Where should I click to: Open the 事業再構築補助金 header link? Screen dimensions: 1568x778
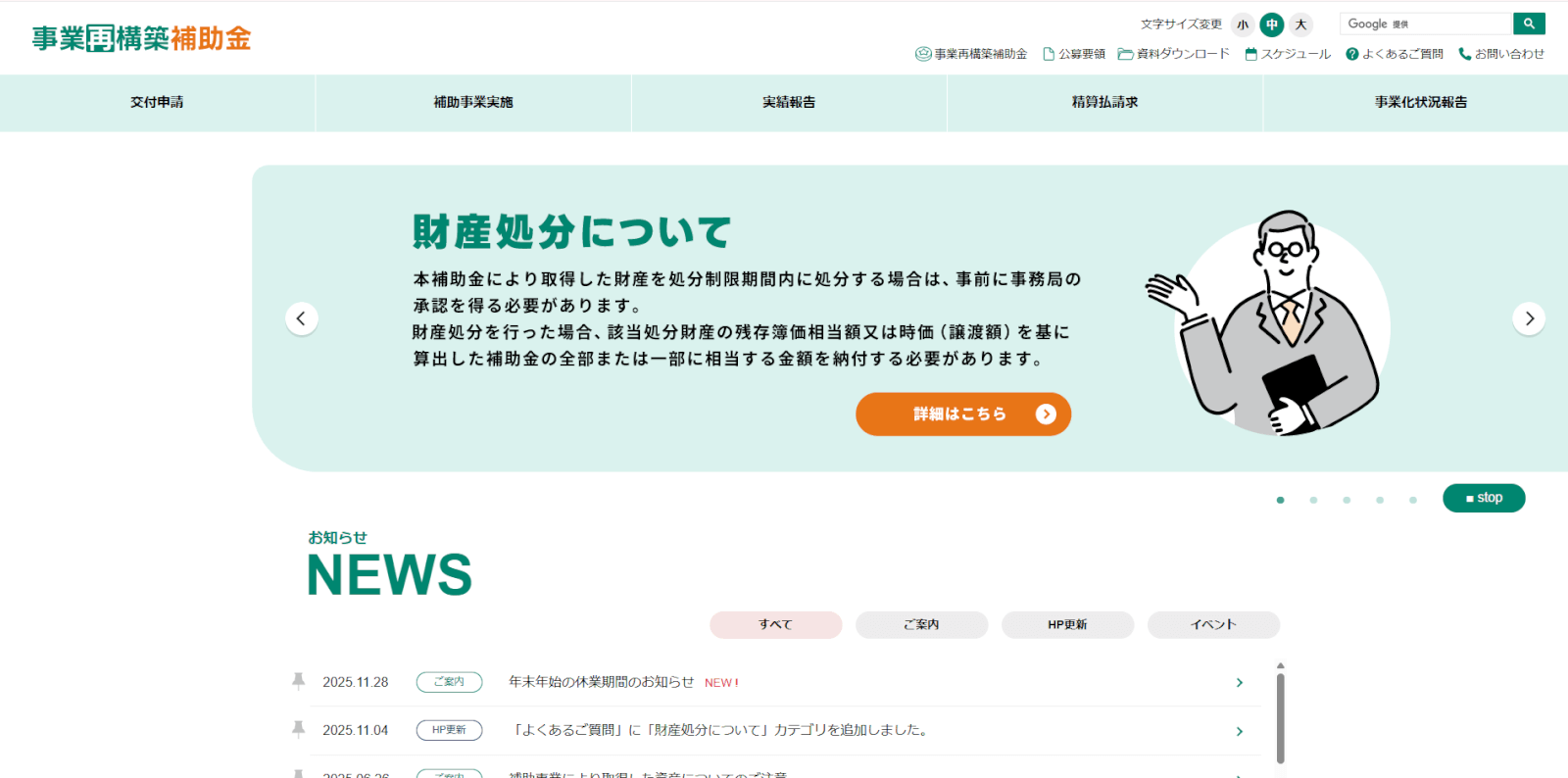click(971, 54)
